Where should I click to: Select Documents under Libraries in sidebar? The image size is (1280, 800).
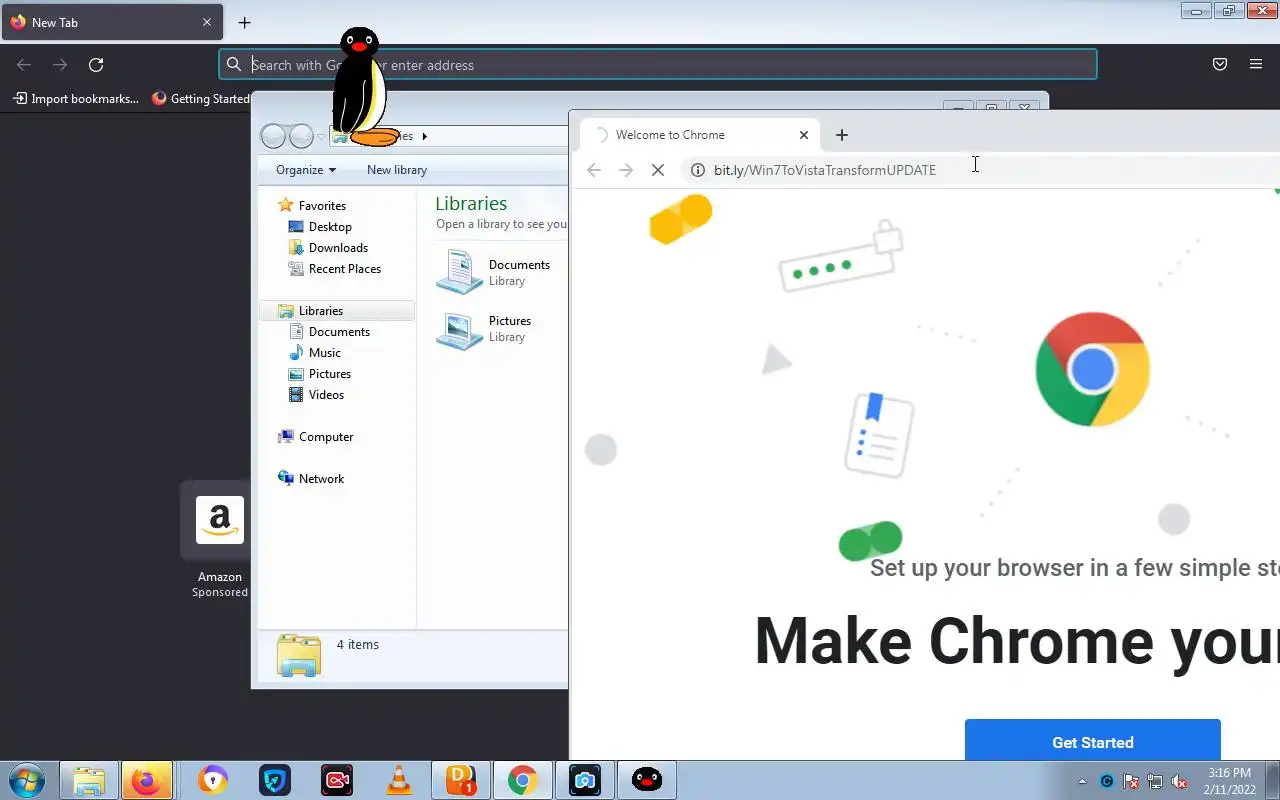339,331
